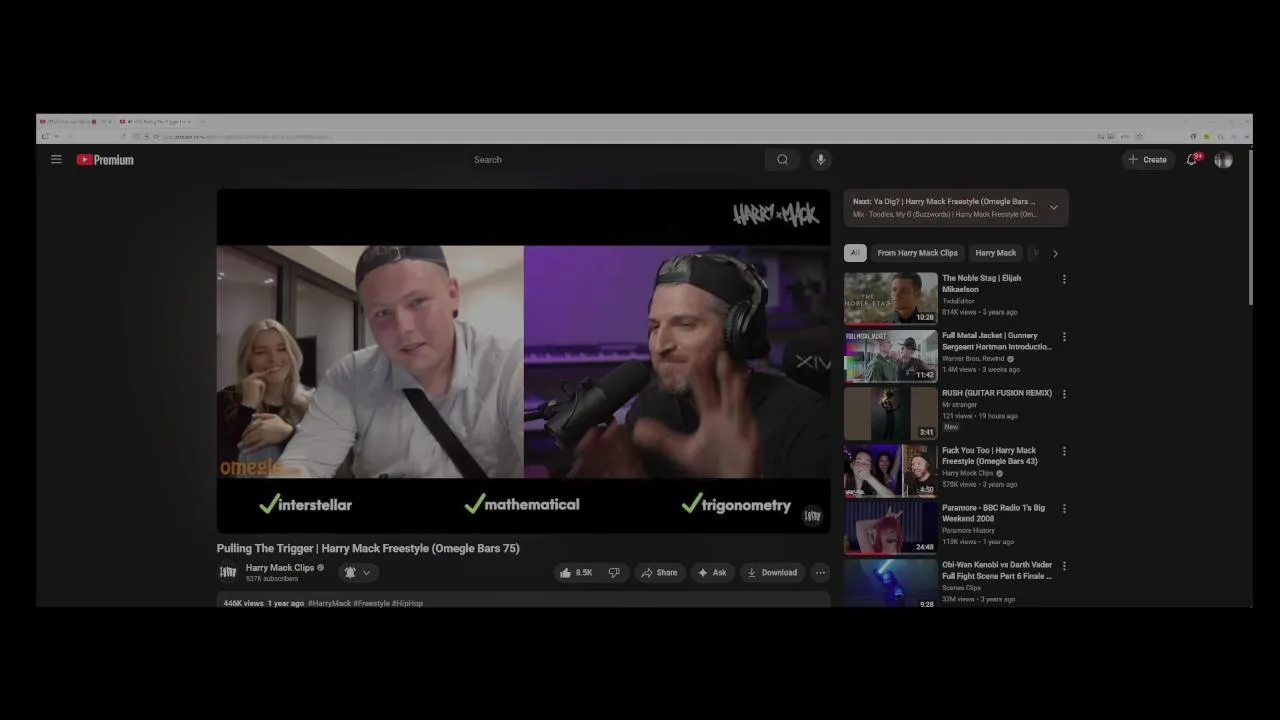Click the Warner Bros. Rewind channel name
1280x720 pixels.
pyautogui.click(x=973, y=358)
